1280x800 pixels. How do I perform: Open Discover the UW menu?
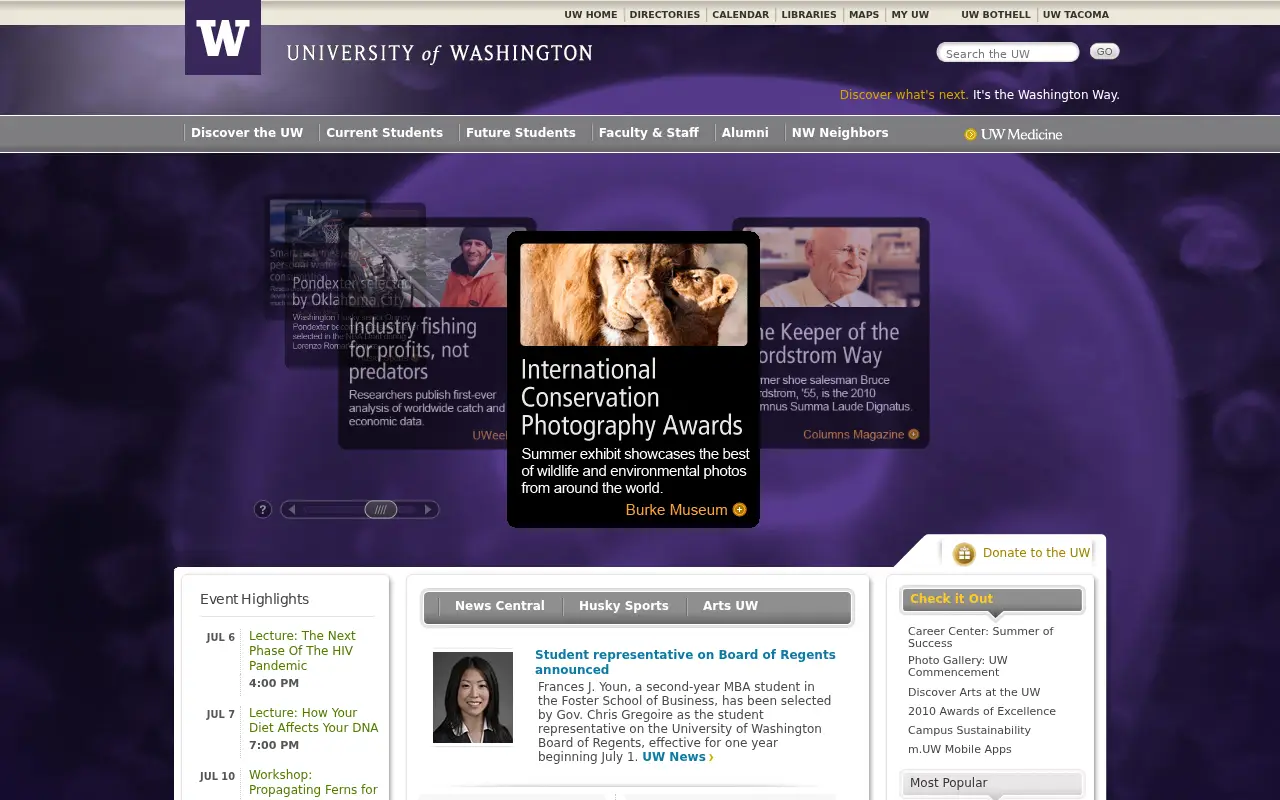[x=247, y=132]
